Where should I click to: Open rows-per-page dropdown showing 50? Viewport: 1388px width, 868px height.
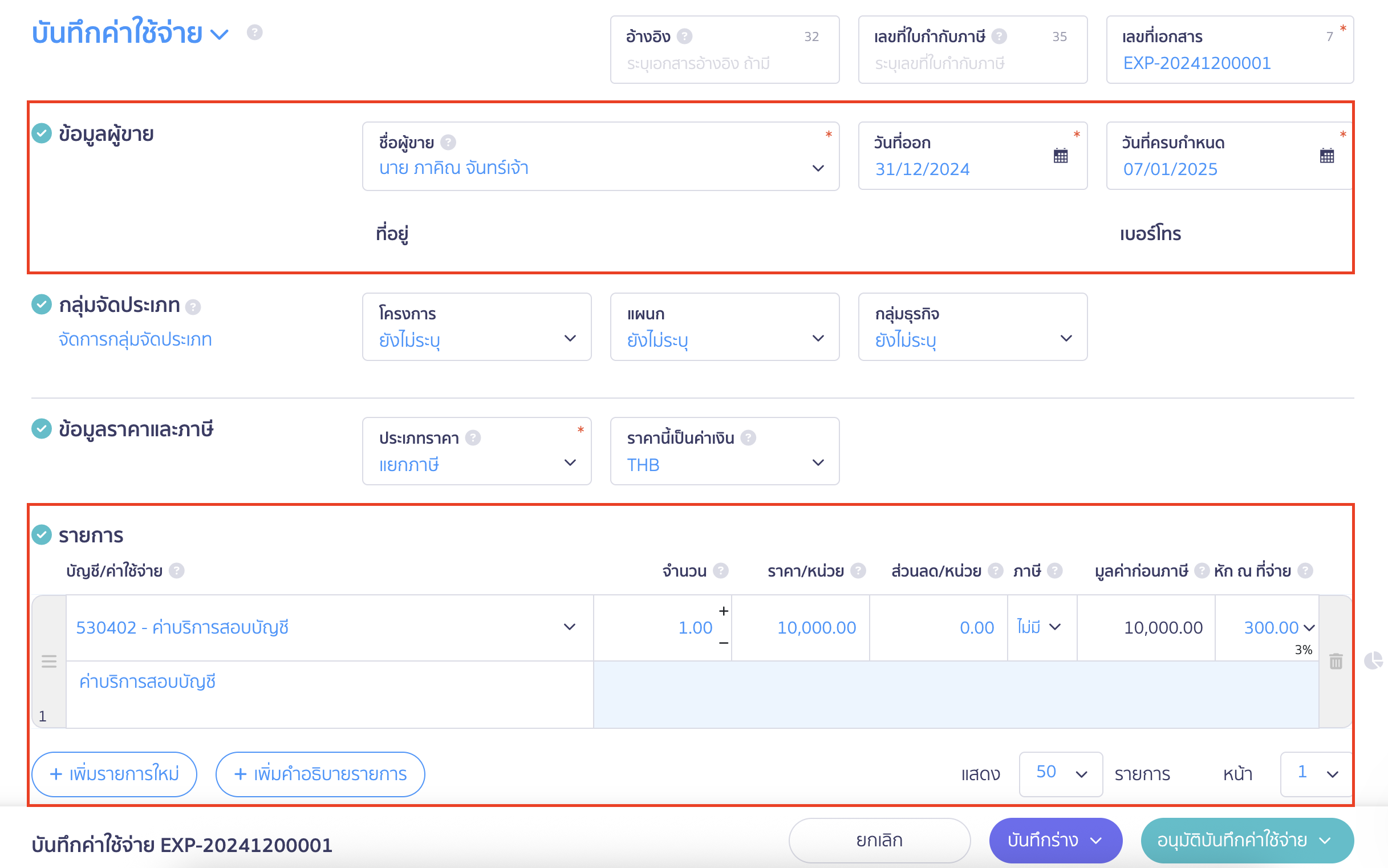1061,774
